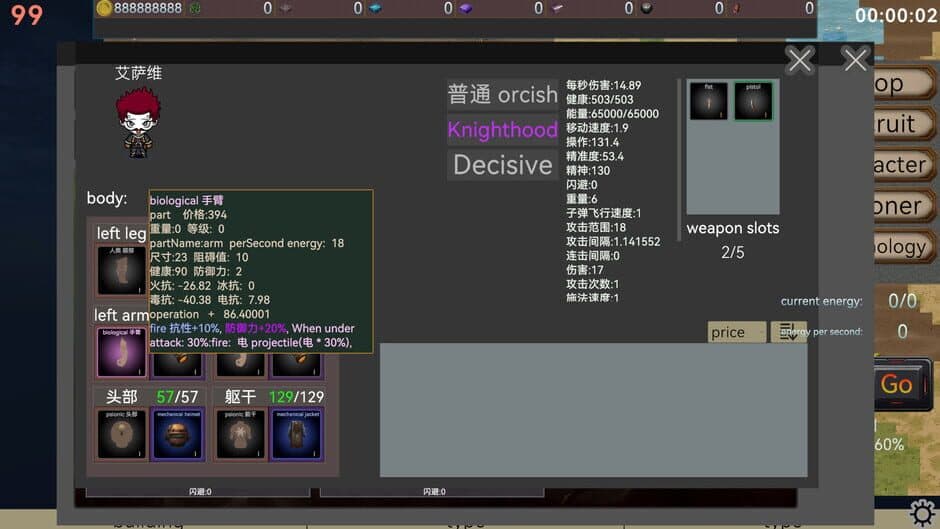Viewport: 940px width, 529px height.
Task: Toggle the sort order icon beside price
Action: tap(788, 332)
